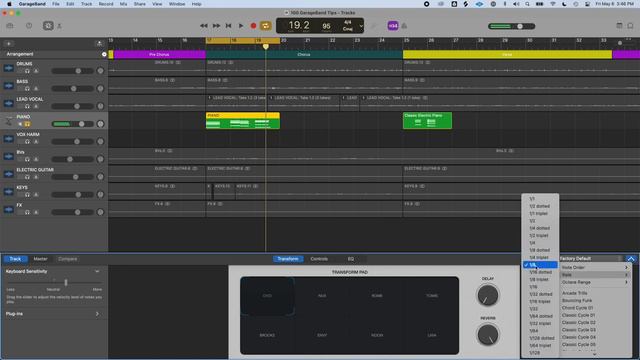
Task: Toggle the Metronome icon
Action: (x=404, y=26)
